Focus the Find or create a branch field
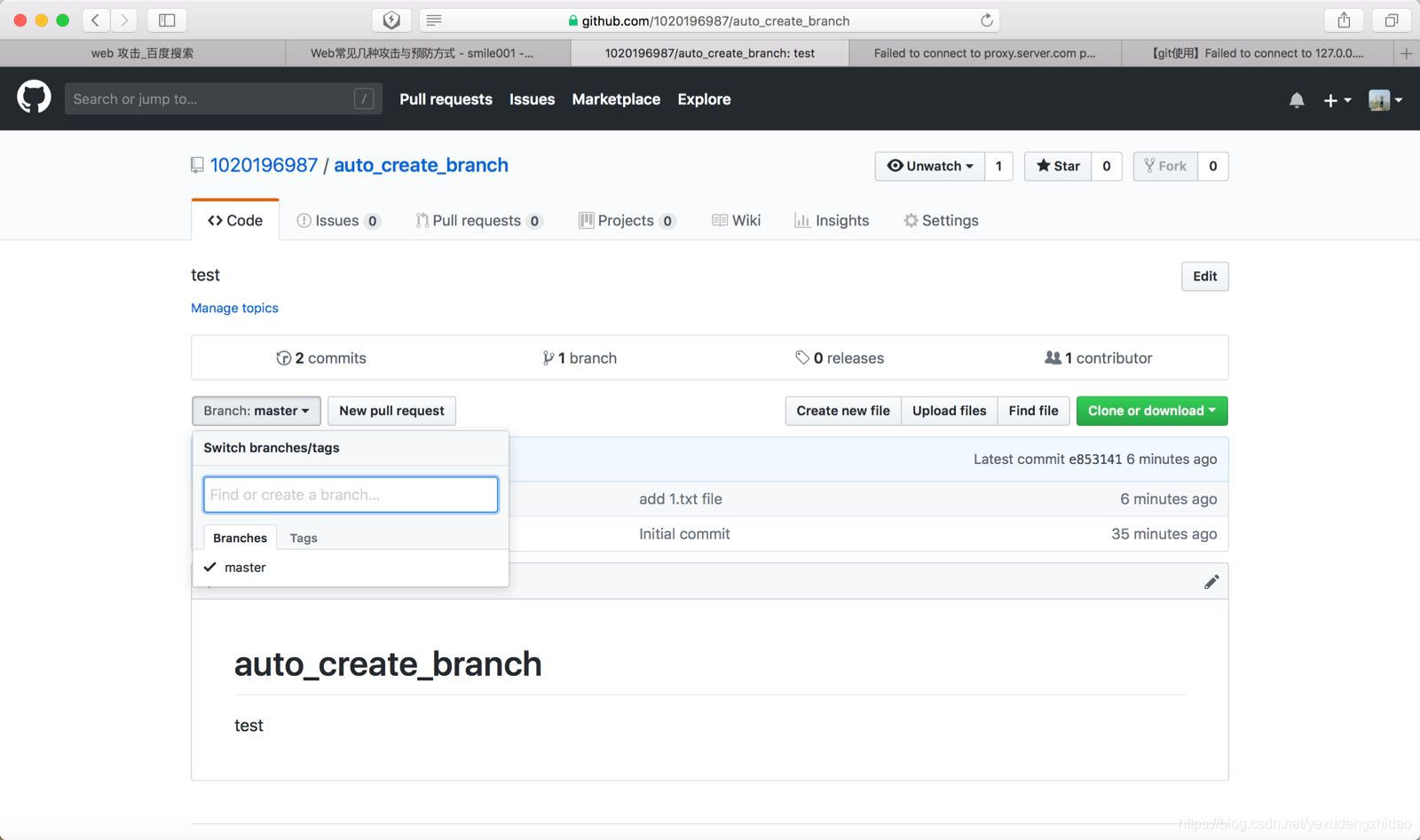 [x=351, y=495]
